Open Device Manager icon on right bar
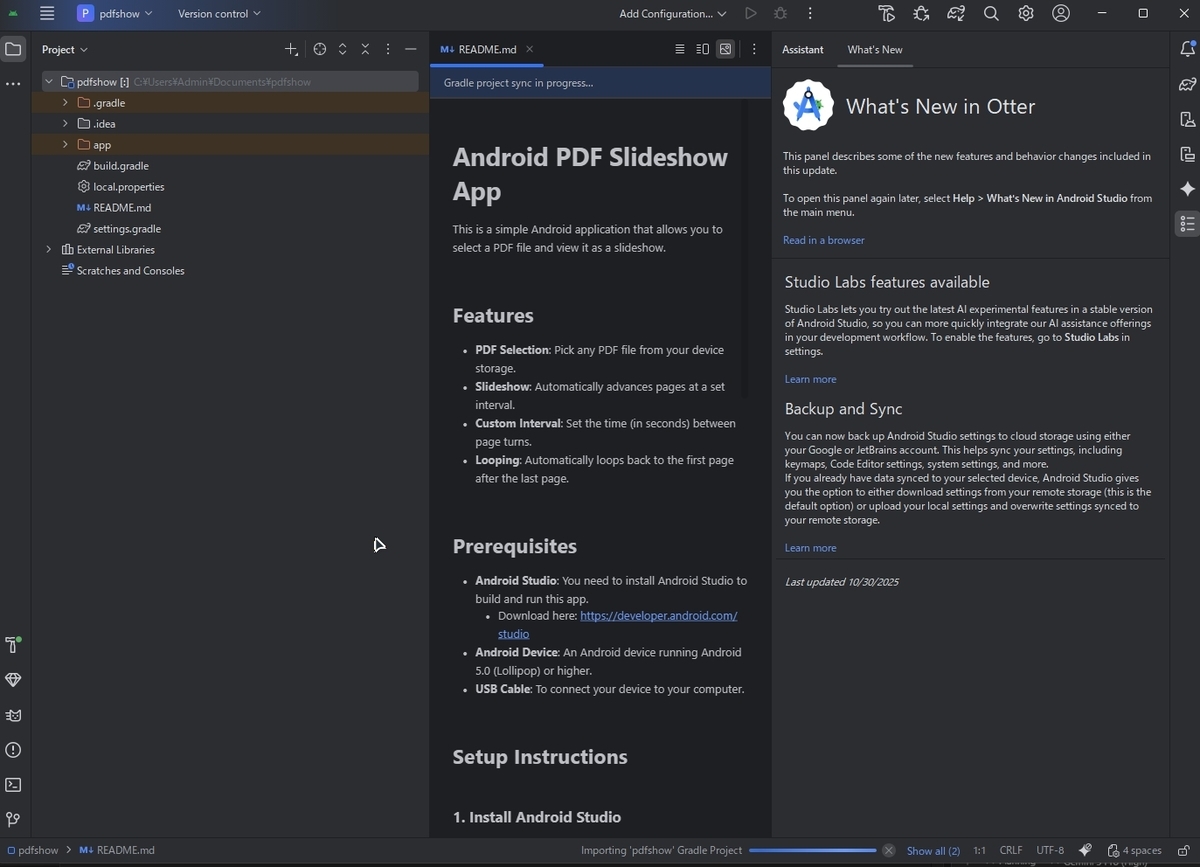Viewport: 1200px width, 867px height. [x=1187, y=120]
